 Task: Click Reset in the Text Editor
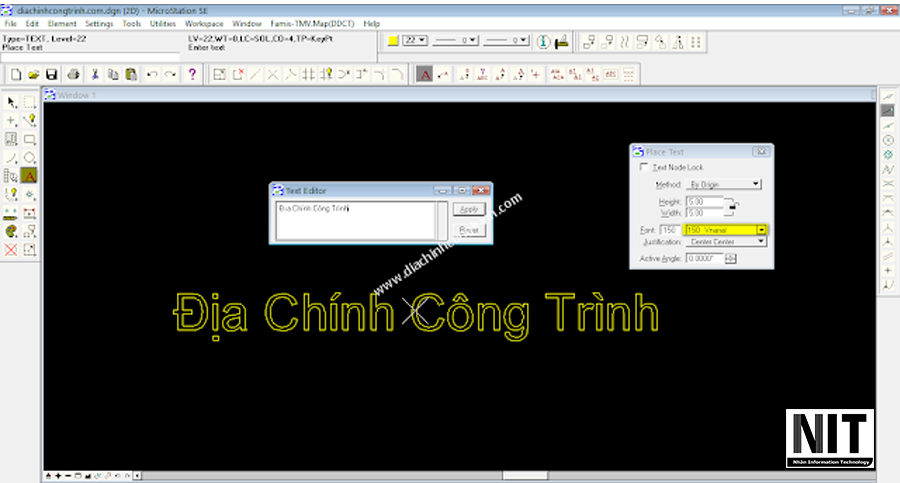(469, 230)
